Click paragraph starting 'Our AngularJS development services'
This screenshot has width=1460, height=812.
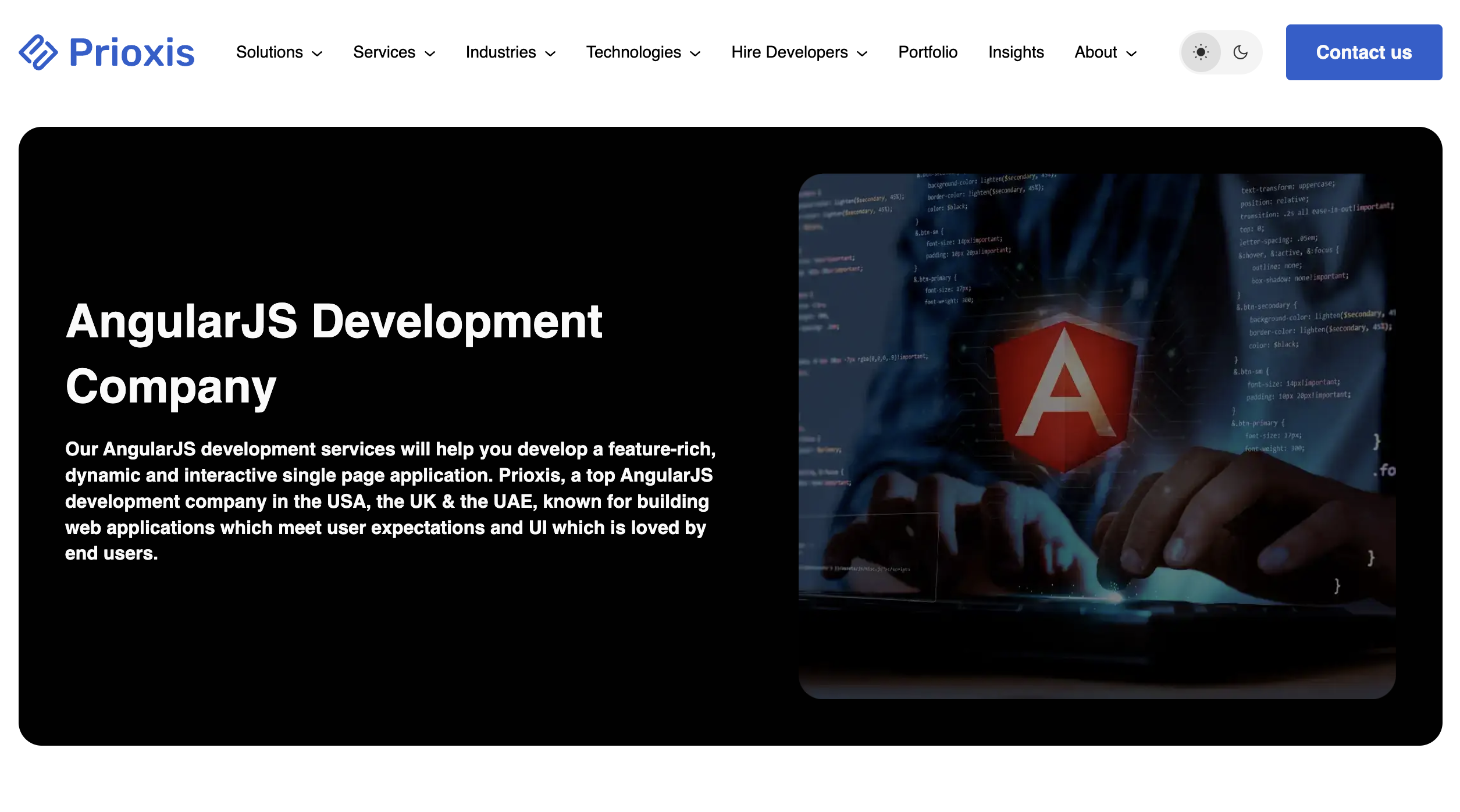coord(390,501)
